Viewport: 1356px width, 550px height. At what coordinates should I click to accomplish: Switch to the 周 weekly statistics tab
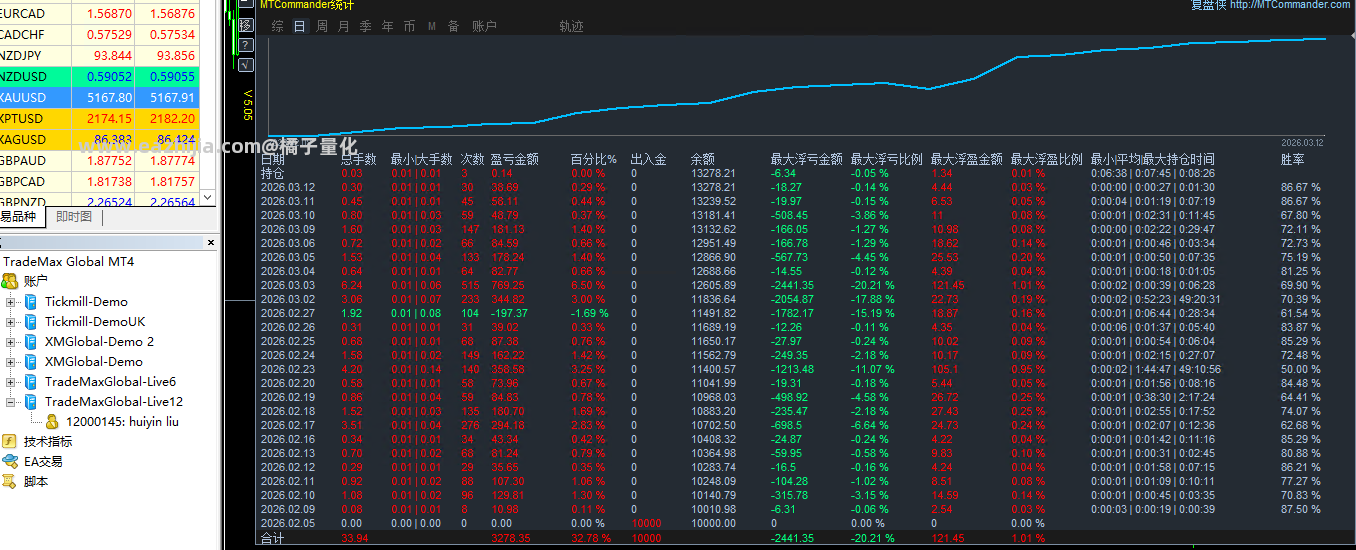(322, 26)
